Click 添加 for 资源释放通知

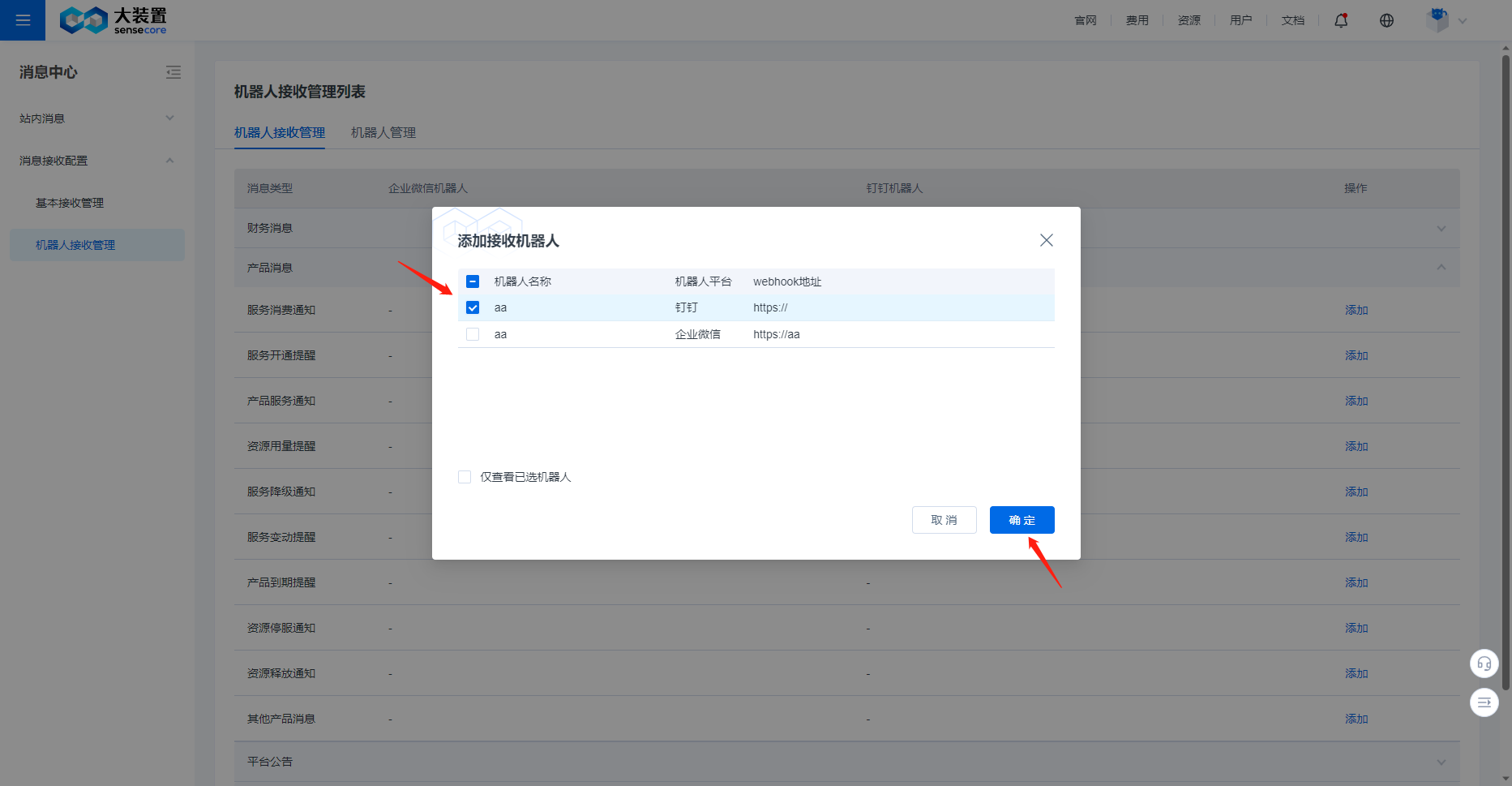[x=1356, y=673]
